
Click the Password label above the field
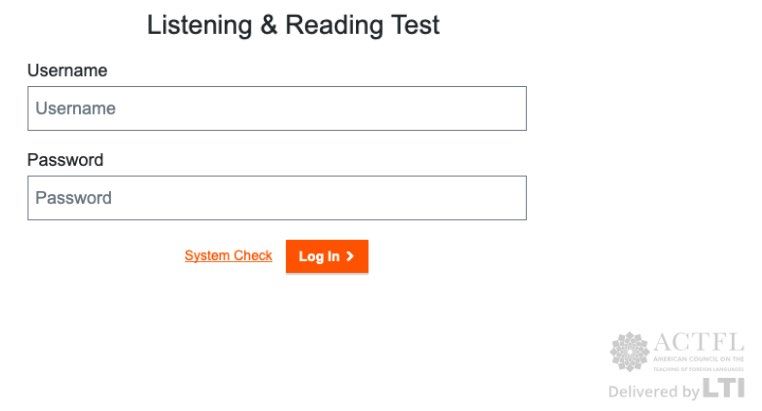pyautogui.click(x=65, y=160)
